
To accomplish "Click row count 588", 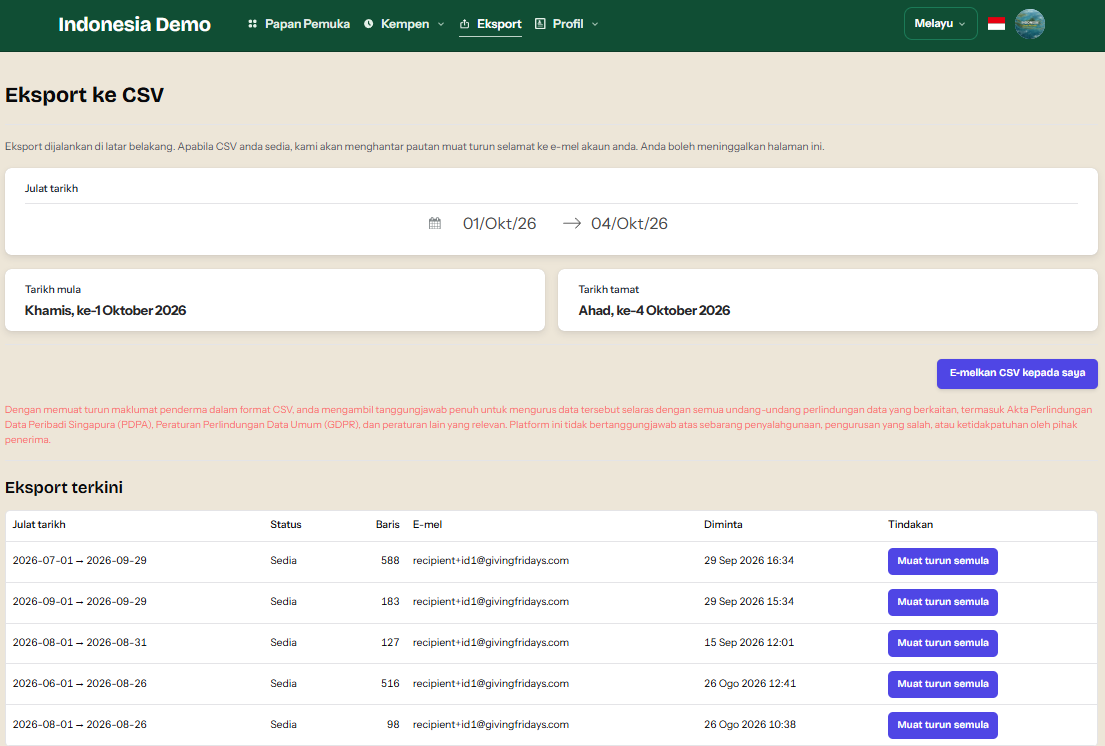I will point(390,561).
